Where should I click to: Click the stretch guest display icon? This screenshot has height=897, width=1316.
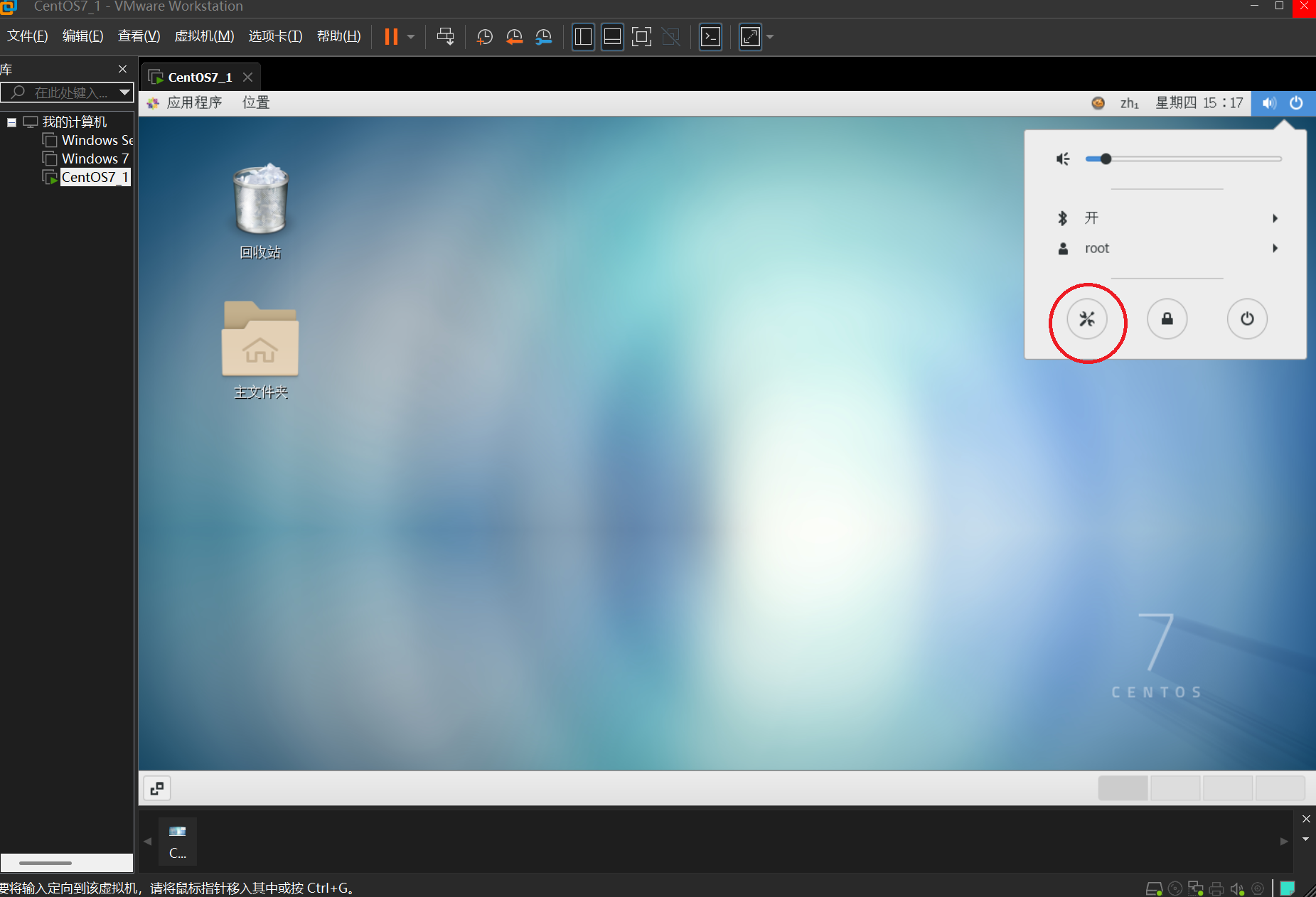click(750, 37)
